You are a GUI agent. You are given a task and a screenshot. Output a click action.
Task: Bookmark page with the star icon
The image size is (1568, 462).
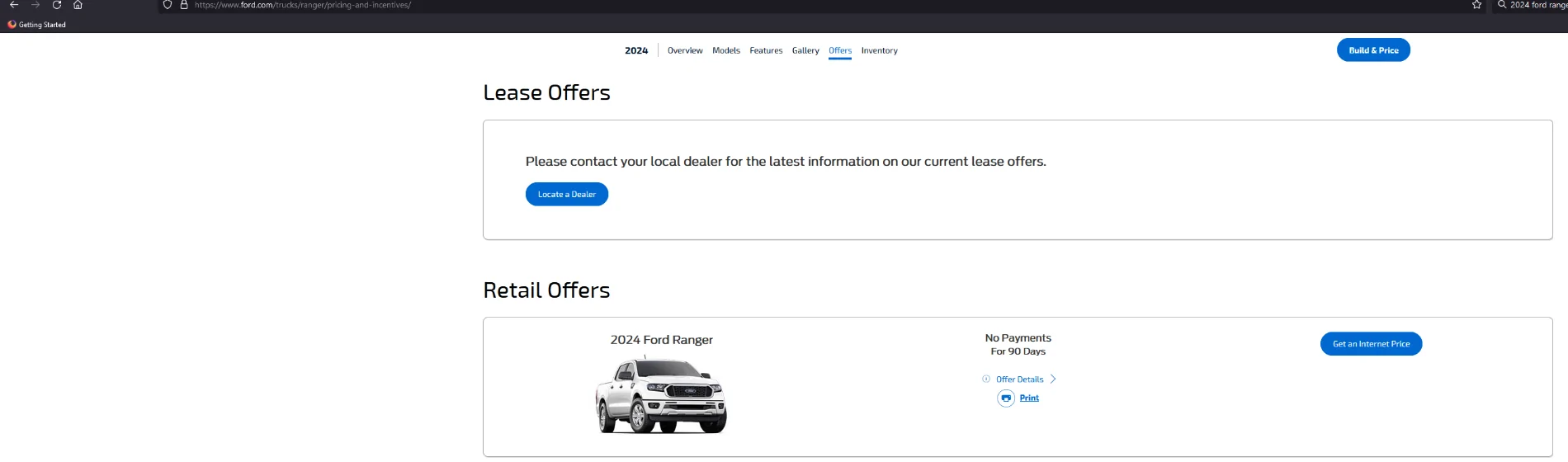(x=1476, y=5)
